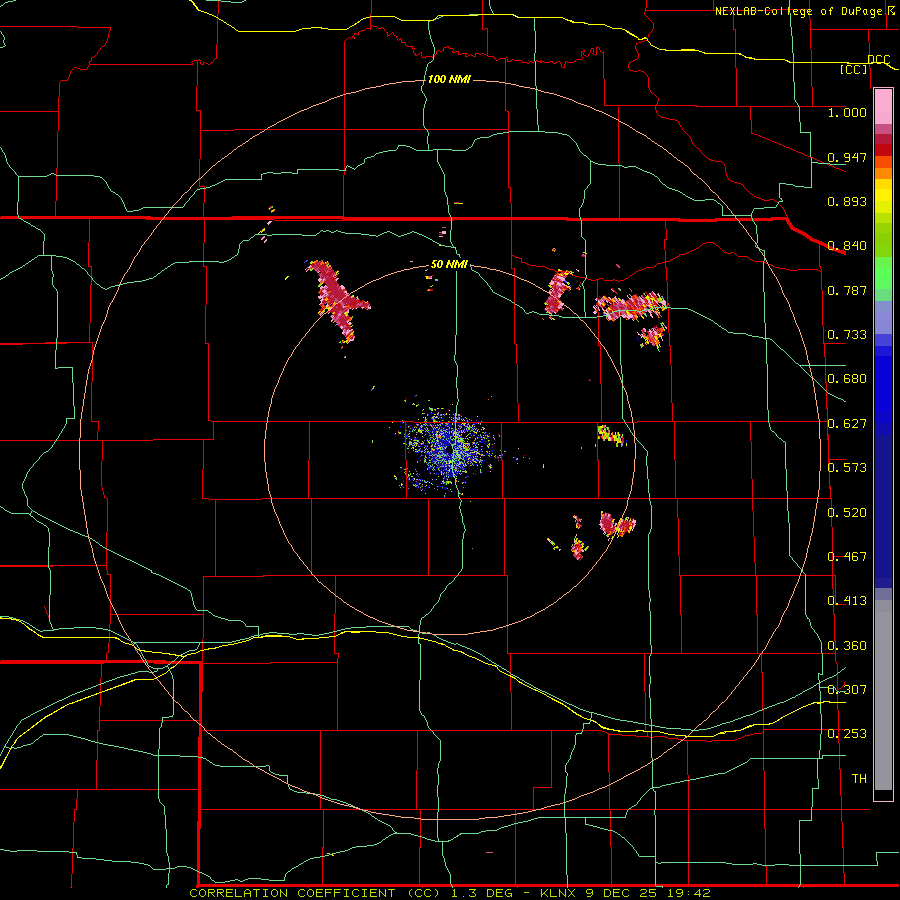
Task: Click the heart-shaped red echo southeast of radar
Action: tap(617, 524)
